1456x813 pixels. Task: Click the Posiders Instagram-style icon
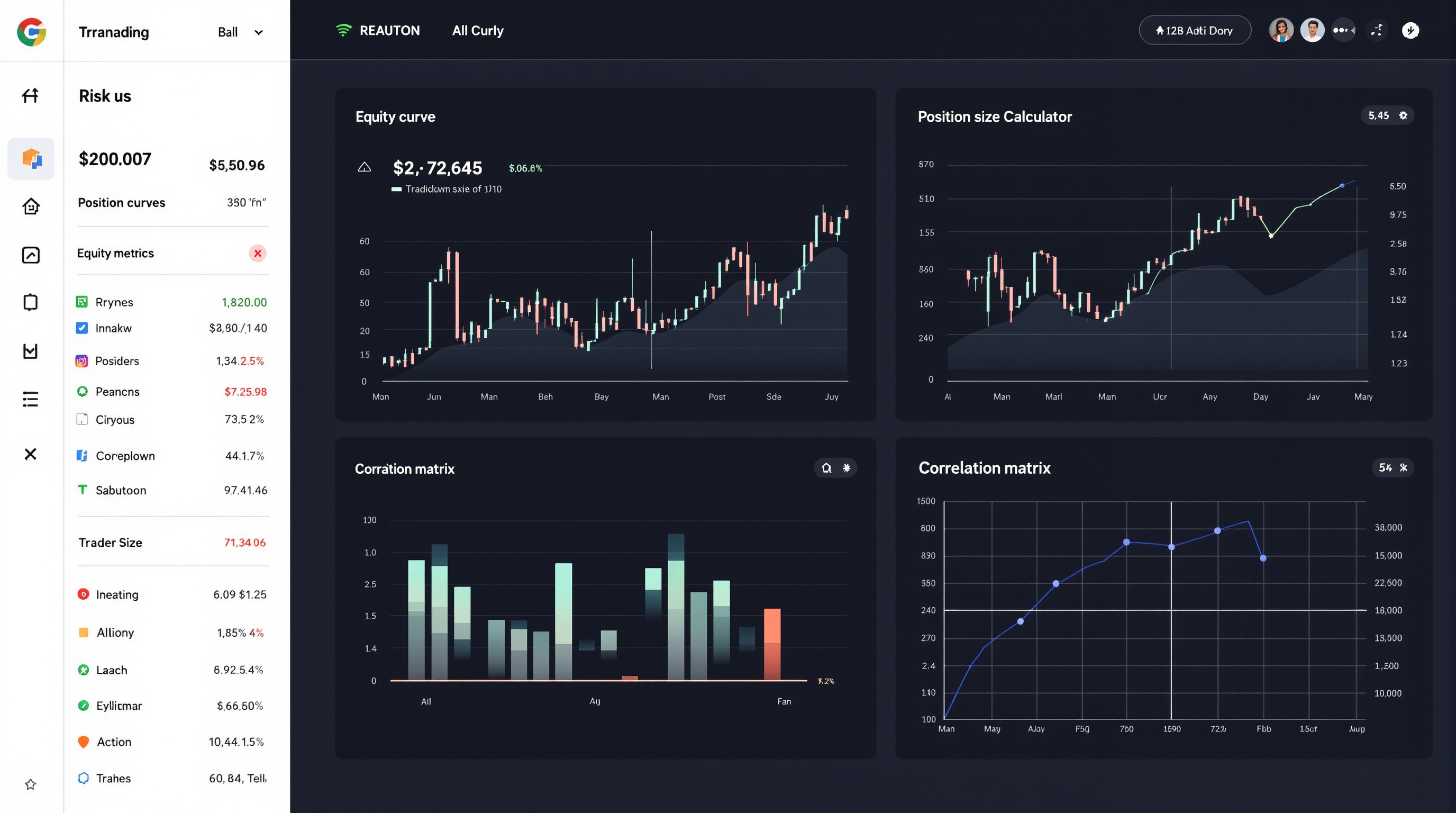82,360
